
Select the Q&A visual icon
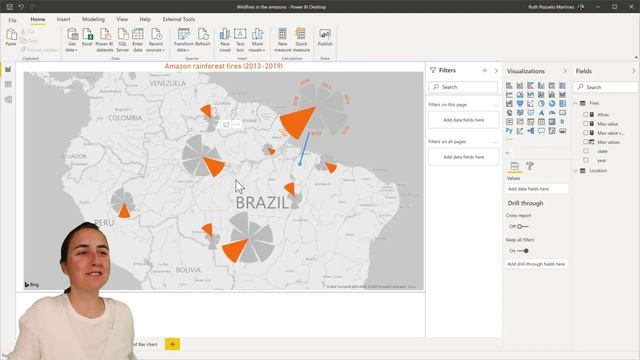541,131
